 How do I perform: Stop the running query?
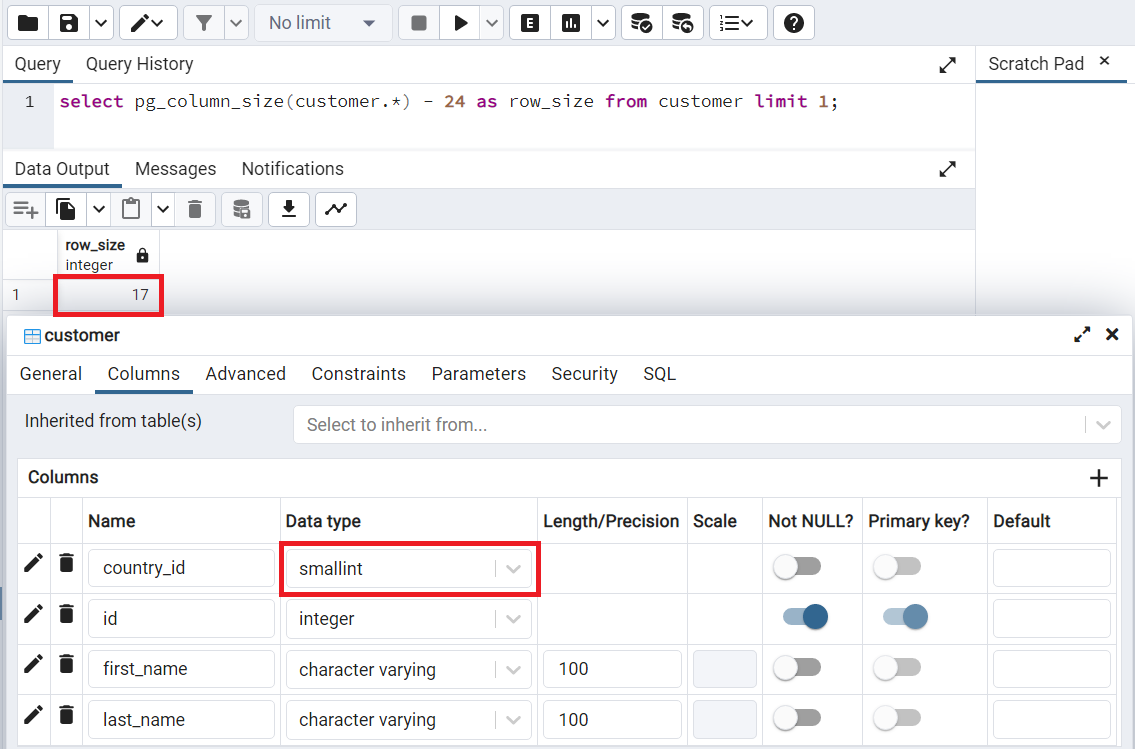418,23
